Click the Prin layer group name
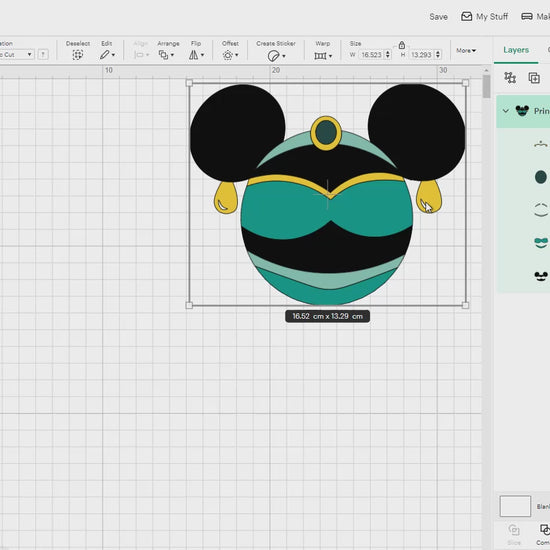 542,111
